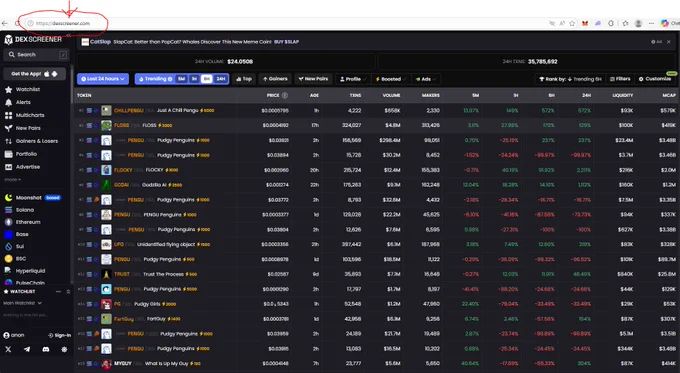
Task: Toggle the Ads filter
Action: (425, 79)
